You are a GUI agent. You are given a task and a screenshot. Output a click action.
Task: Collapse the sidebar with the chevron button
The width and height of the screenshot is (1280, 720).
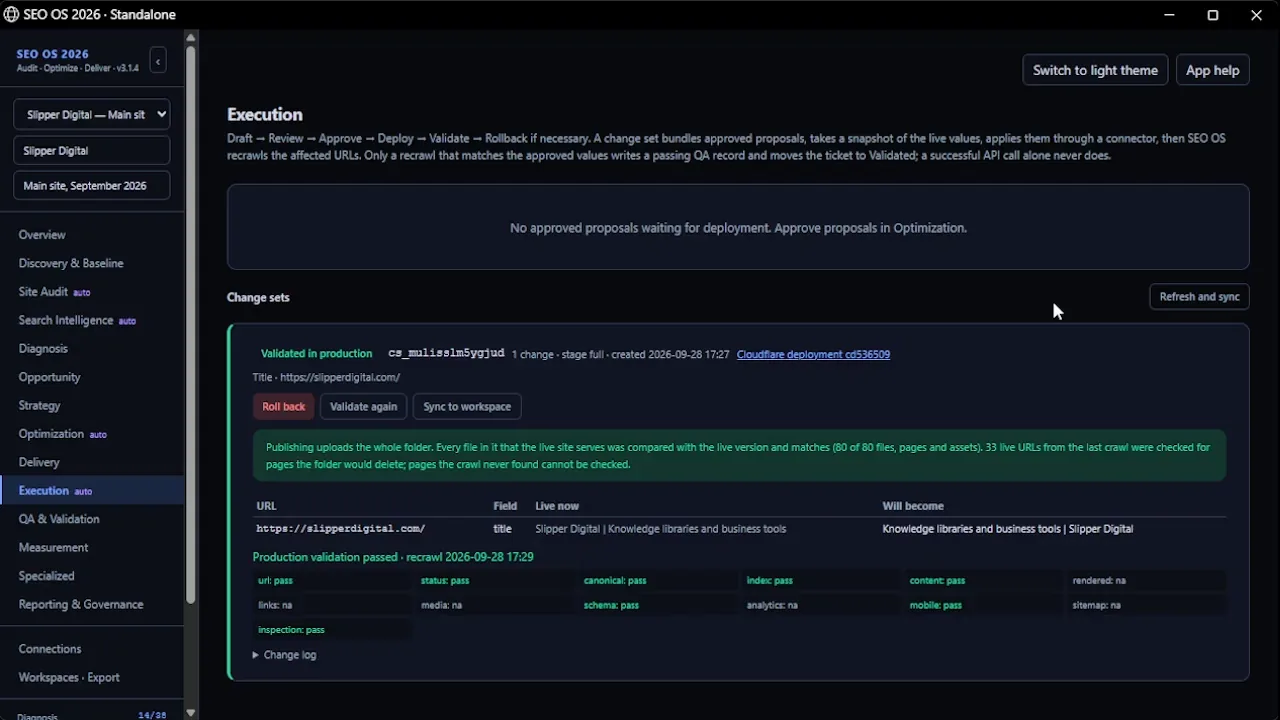158,61
